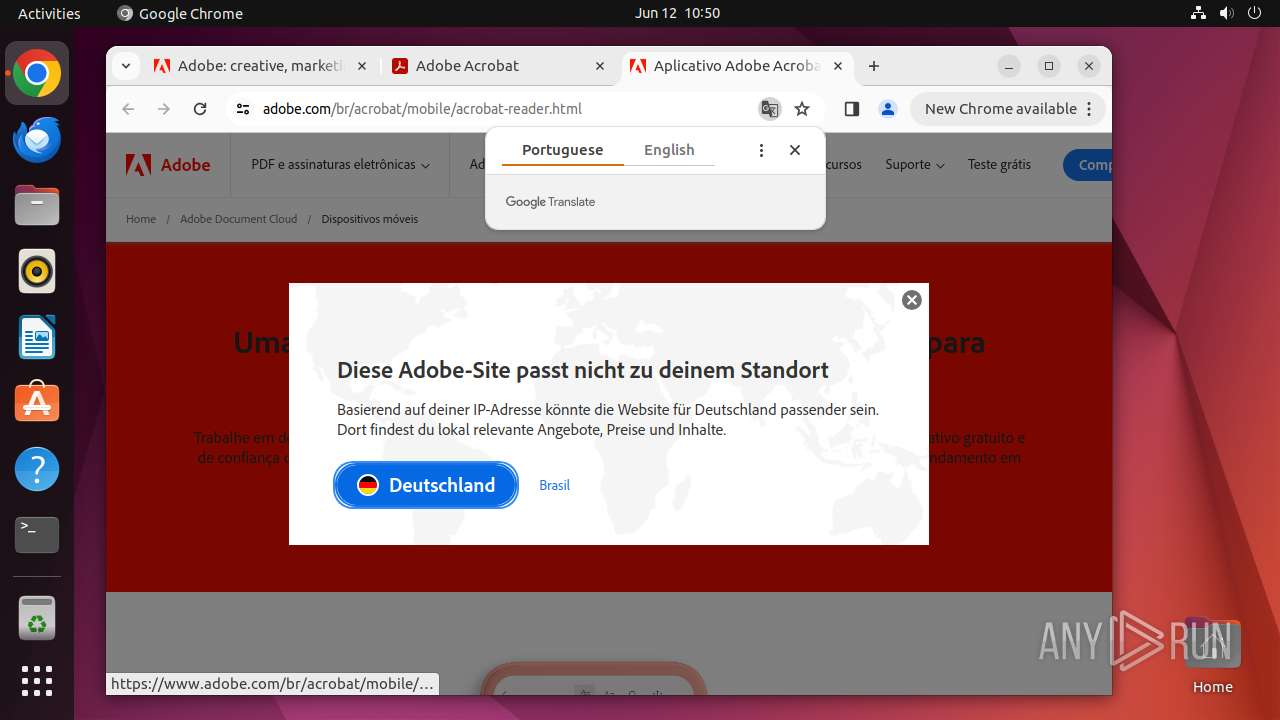
Task: Expand PDF e assinaturas eletrônicas menu
Action: [341, 165]
